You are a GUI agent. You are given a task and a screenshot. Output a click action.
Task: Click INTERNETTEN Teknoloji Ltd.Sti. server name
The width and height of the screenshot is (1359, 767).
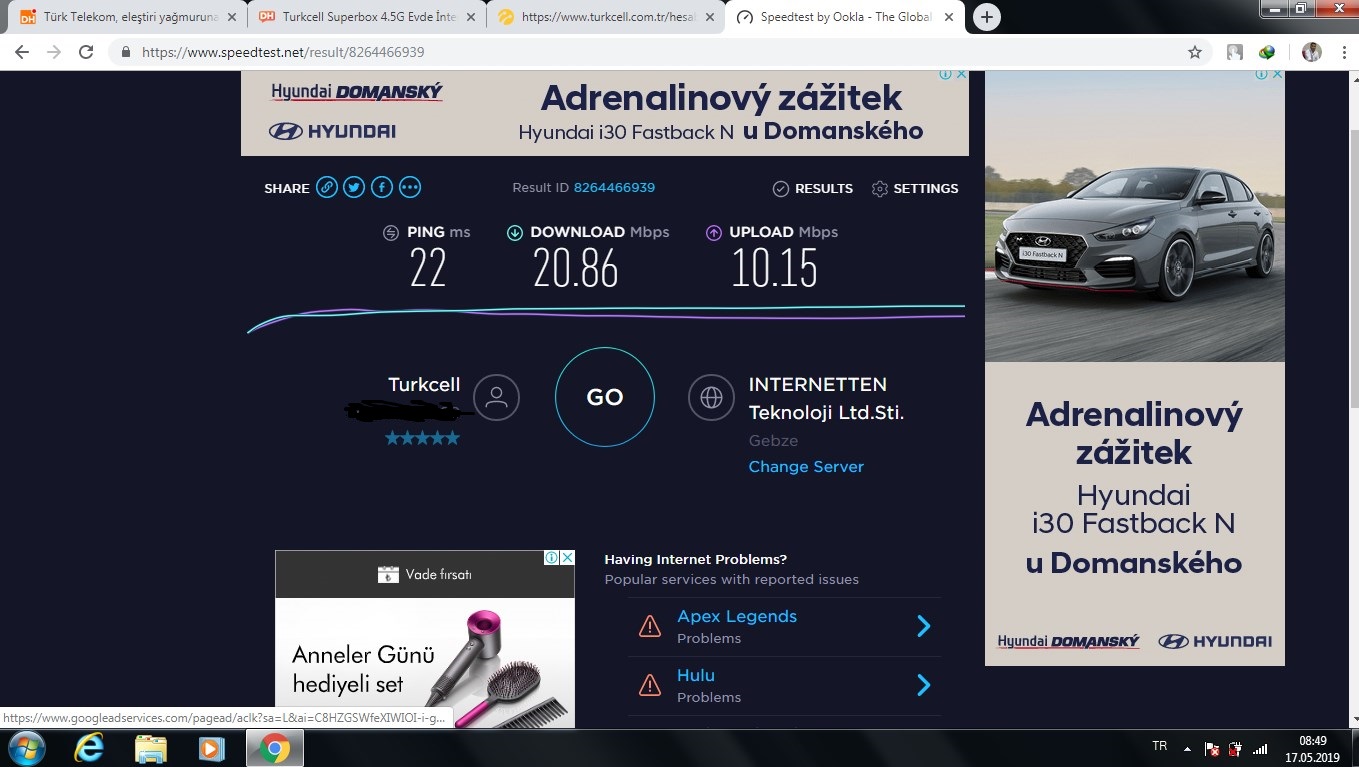826,398
